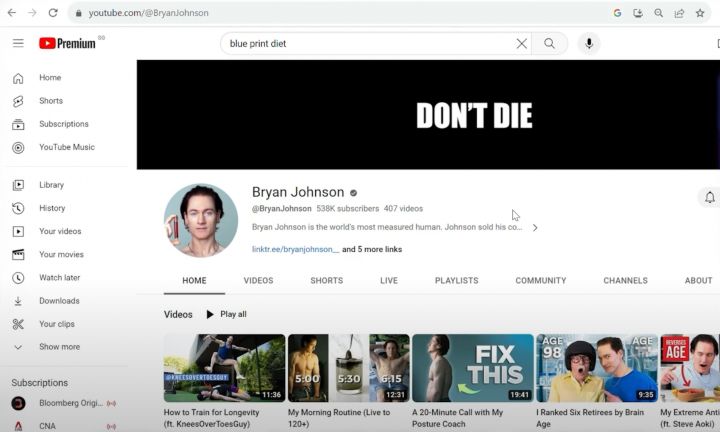The height and width of the screenshot is (432, 720).
Task: Toggle channel notification bell
Action: pos(709,198)
